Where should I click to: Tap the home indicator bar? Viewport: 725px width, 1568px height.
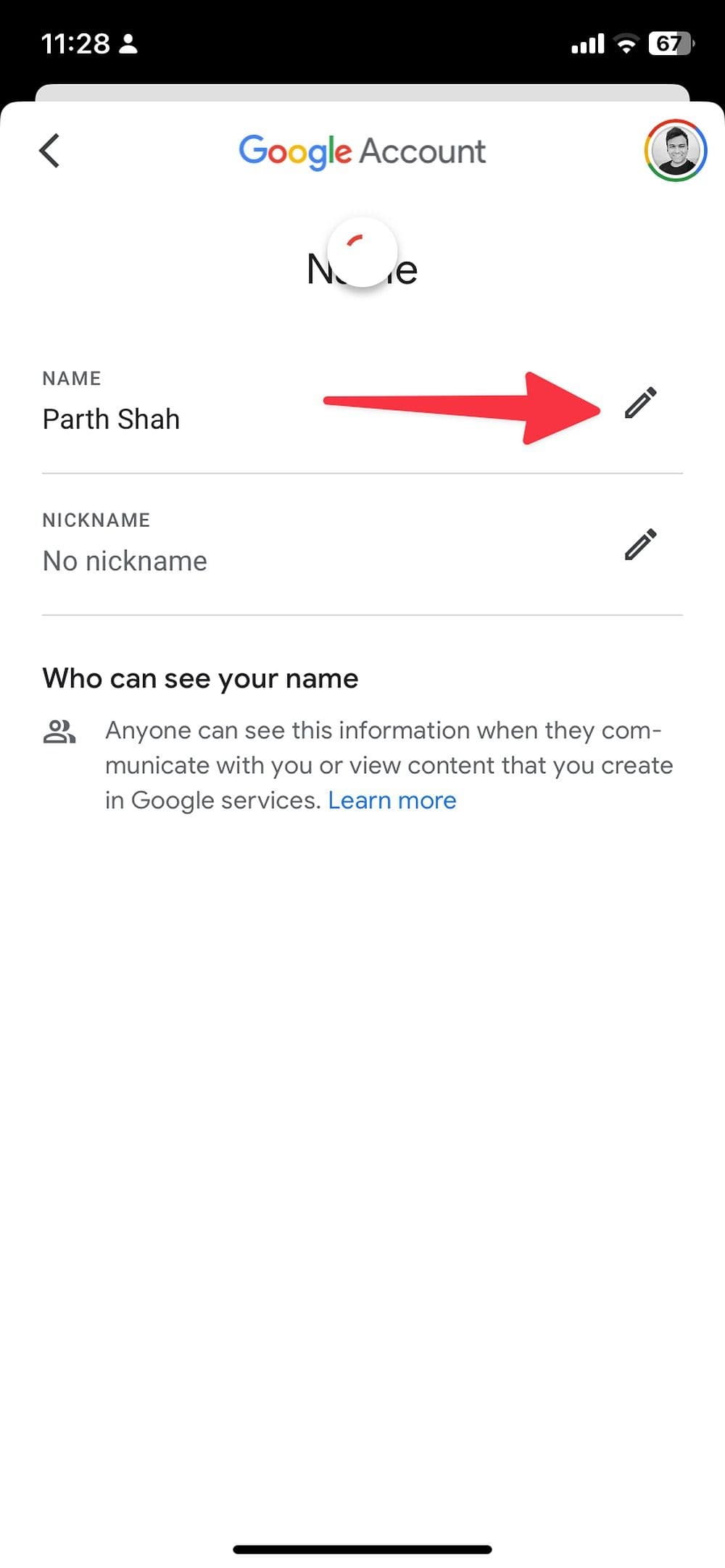[362, 1549]
